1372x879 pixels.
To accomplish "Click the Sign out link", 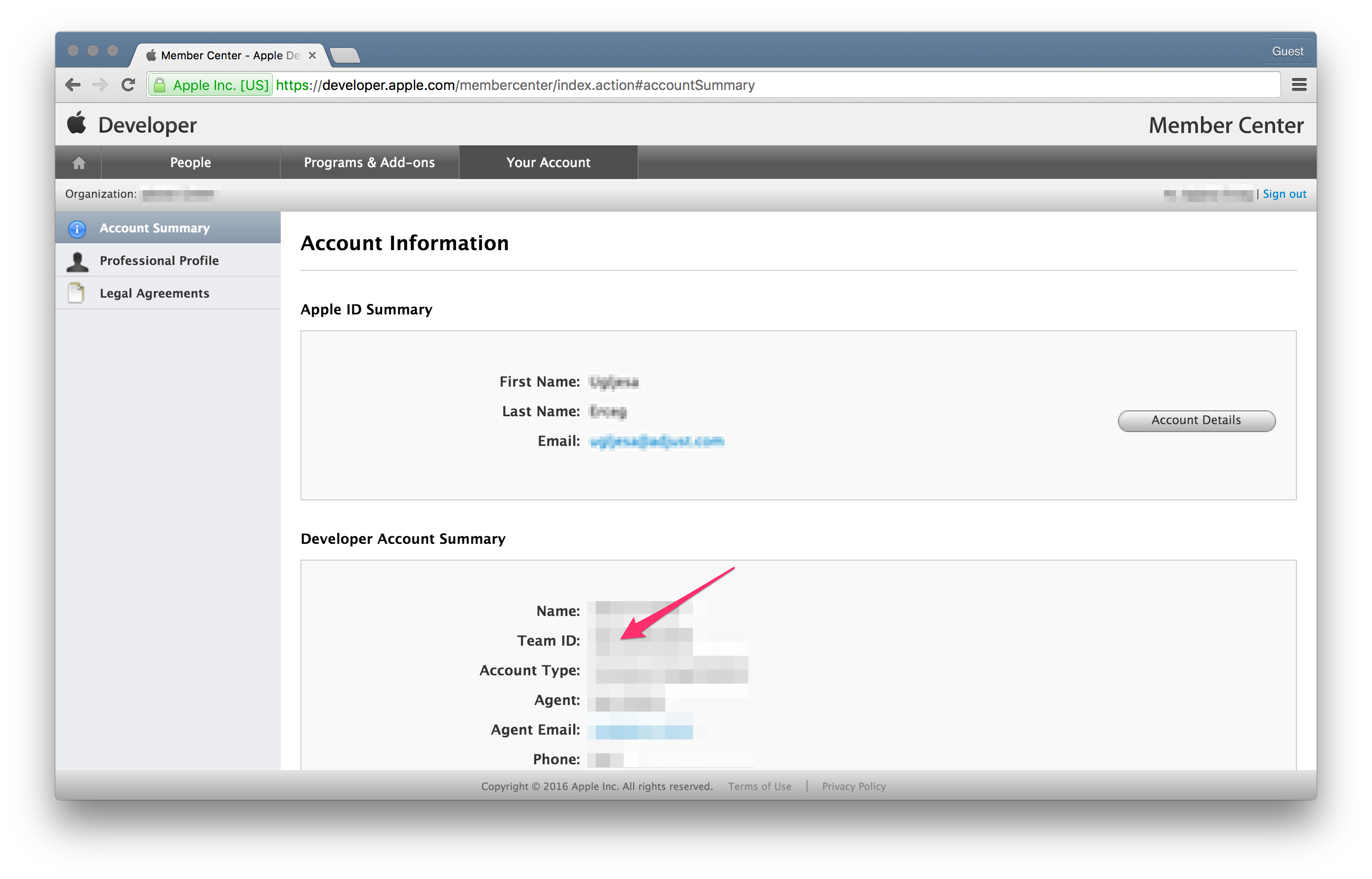I will 1284,194.
